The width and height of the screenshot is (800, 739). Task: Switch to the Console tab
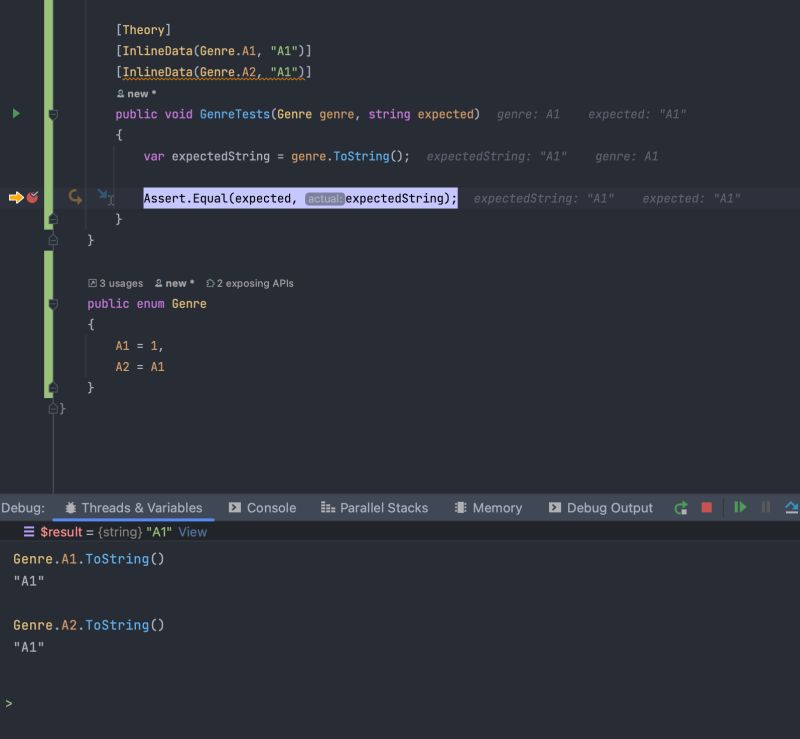point(262,508)
